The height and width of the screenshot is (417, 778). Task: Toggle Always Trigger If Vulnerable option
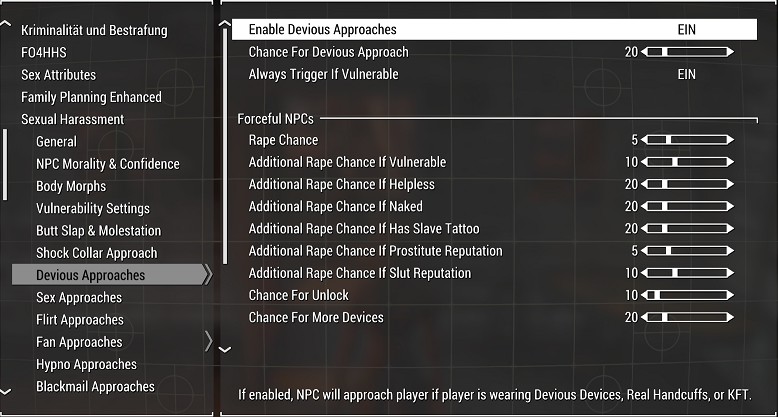(x=495, y=74)
